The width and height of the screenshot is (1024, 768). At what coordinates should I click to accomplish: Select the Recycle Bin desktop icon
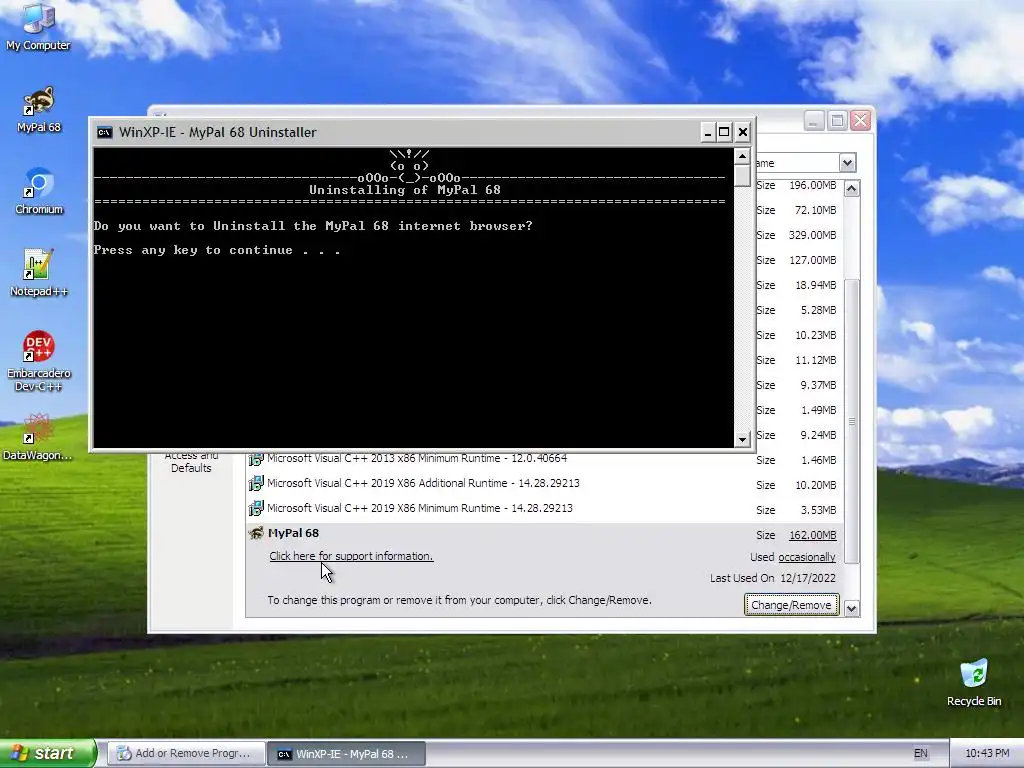974,682
